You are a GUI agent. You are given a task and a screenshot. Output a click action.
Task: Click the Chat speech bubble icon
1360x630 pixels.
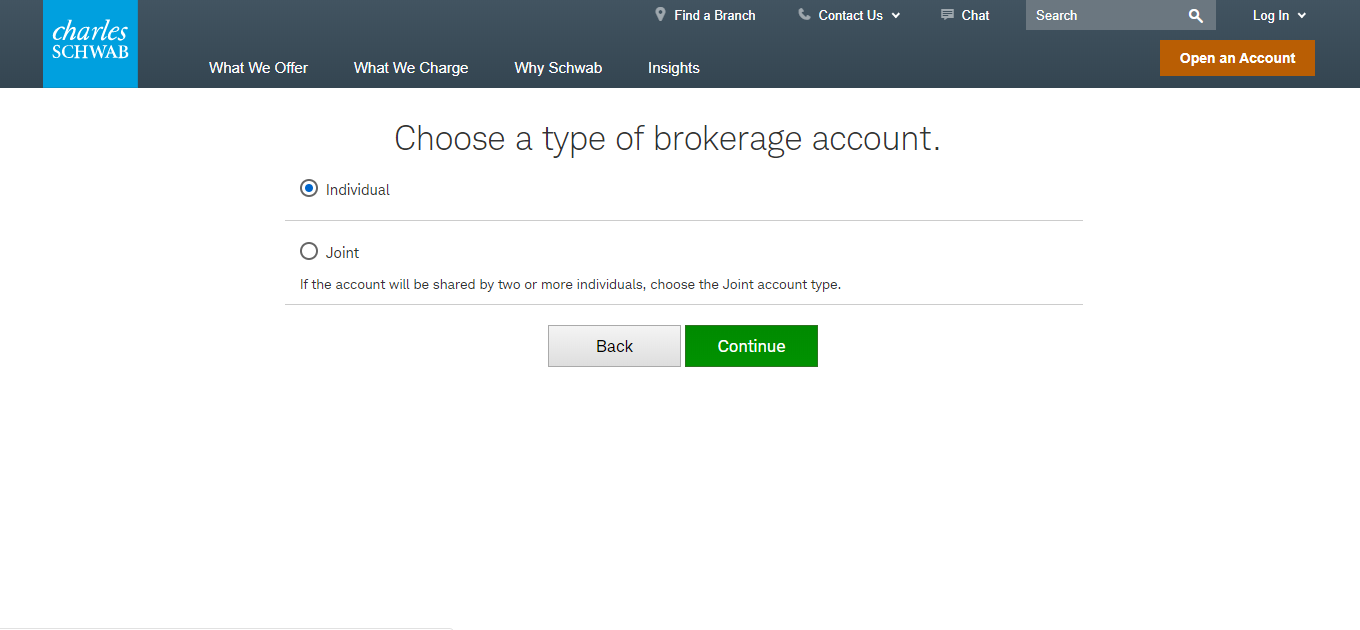(947, 15)
